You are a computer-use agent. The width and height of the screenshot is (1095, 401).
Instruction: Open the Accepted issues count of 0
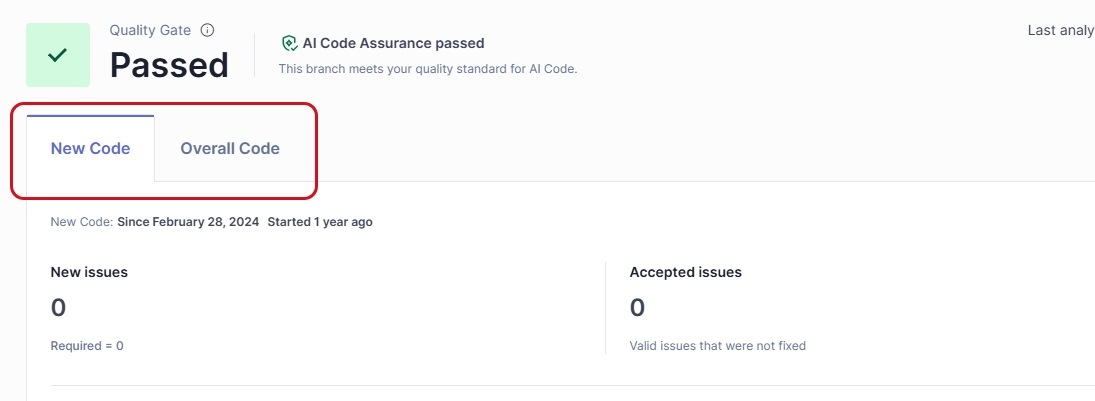pos(637,308)
